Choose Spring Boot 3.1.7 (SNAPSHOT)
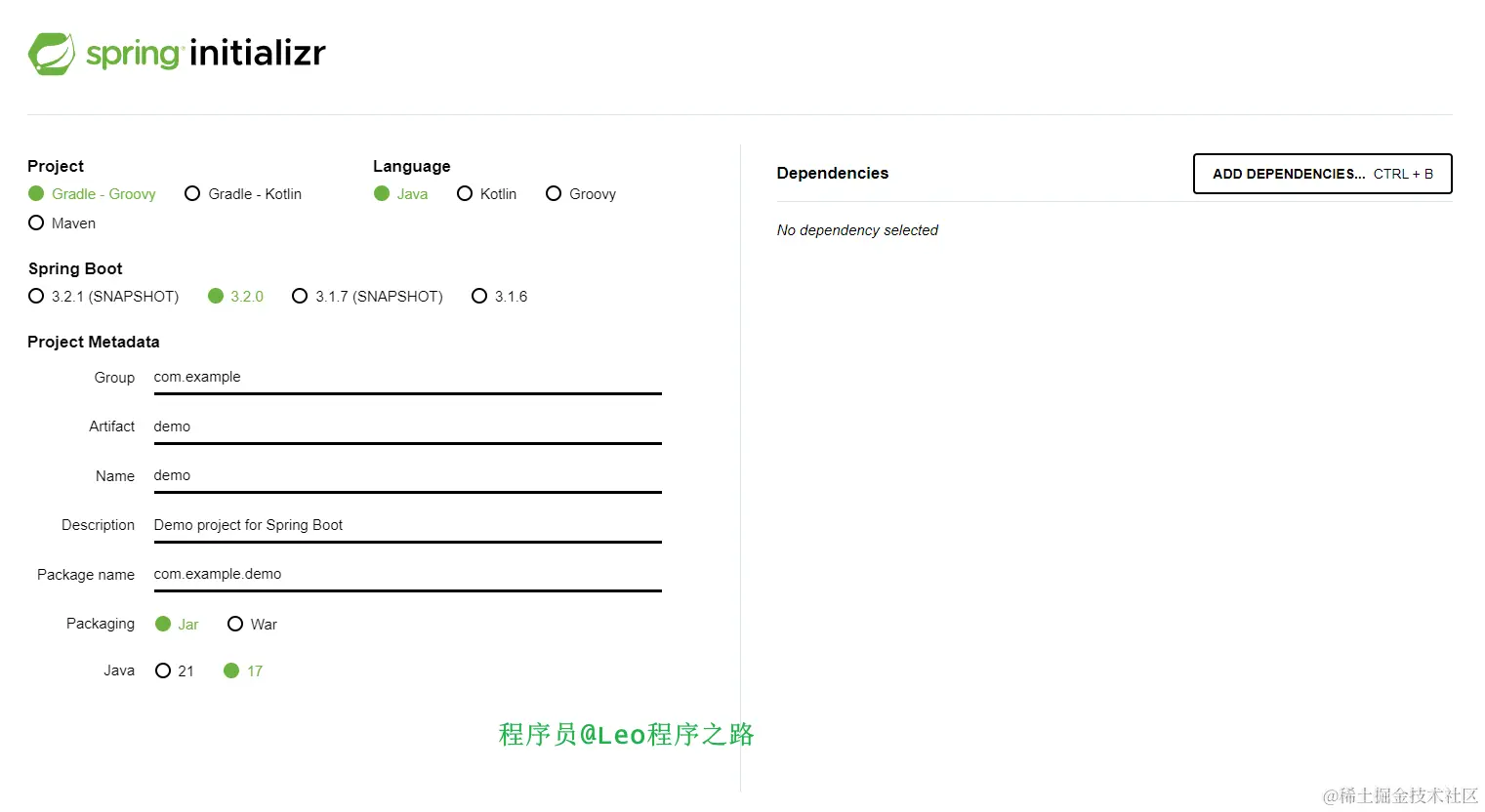Image resolution: width=1485 pixels, height=812 pixels. point(368,297)
